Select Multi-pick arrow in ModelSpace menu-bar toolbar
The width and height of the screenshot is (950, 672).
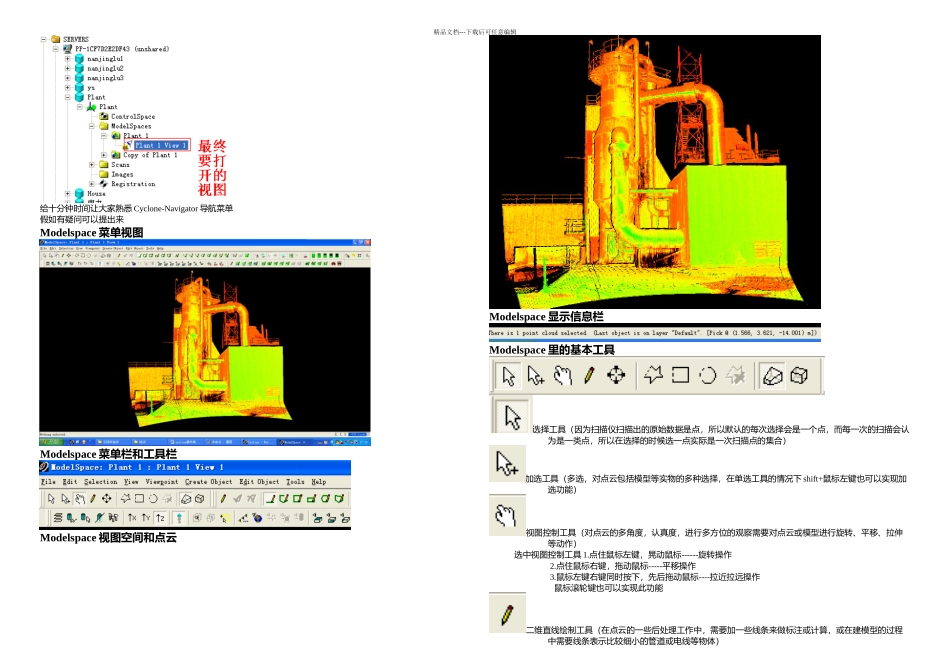[x=65, y=499]
